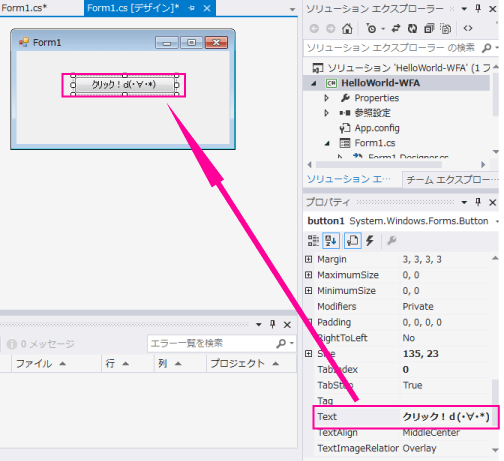Close the Form1.cs [デザイン] tab
The image size is (504, 461).
coord(207,8)
